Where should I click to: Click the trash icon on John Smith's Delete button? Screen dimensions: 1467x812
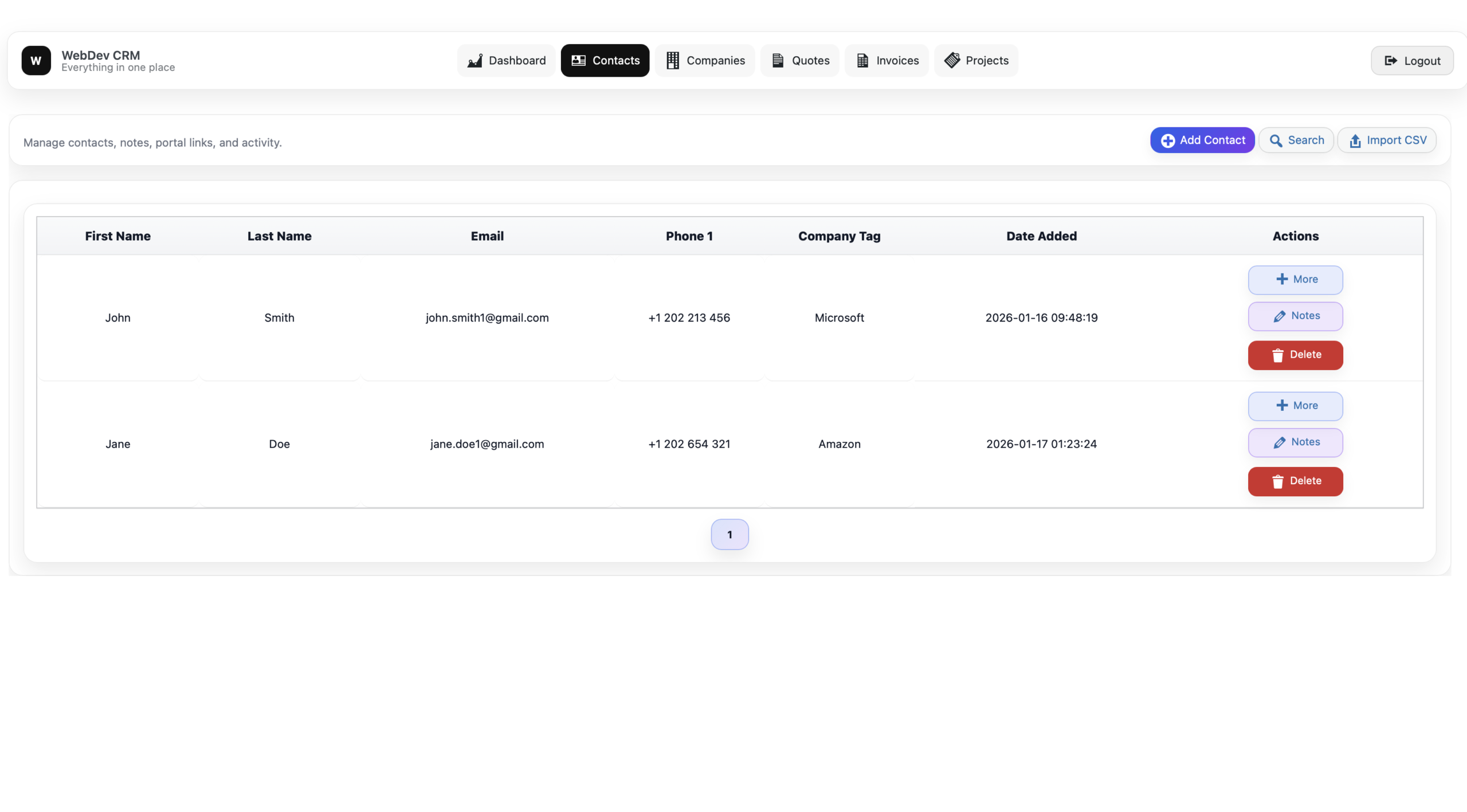point(1278,355)
